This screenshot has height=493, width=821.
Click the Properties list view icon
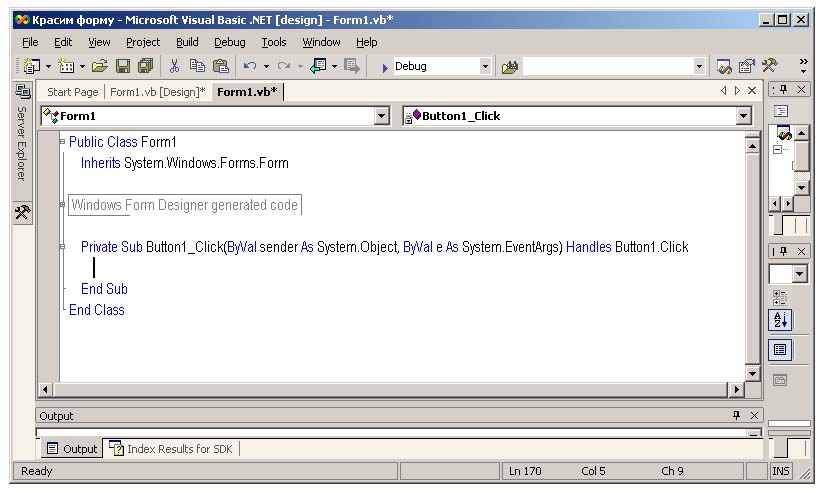coord(780,350)
